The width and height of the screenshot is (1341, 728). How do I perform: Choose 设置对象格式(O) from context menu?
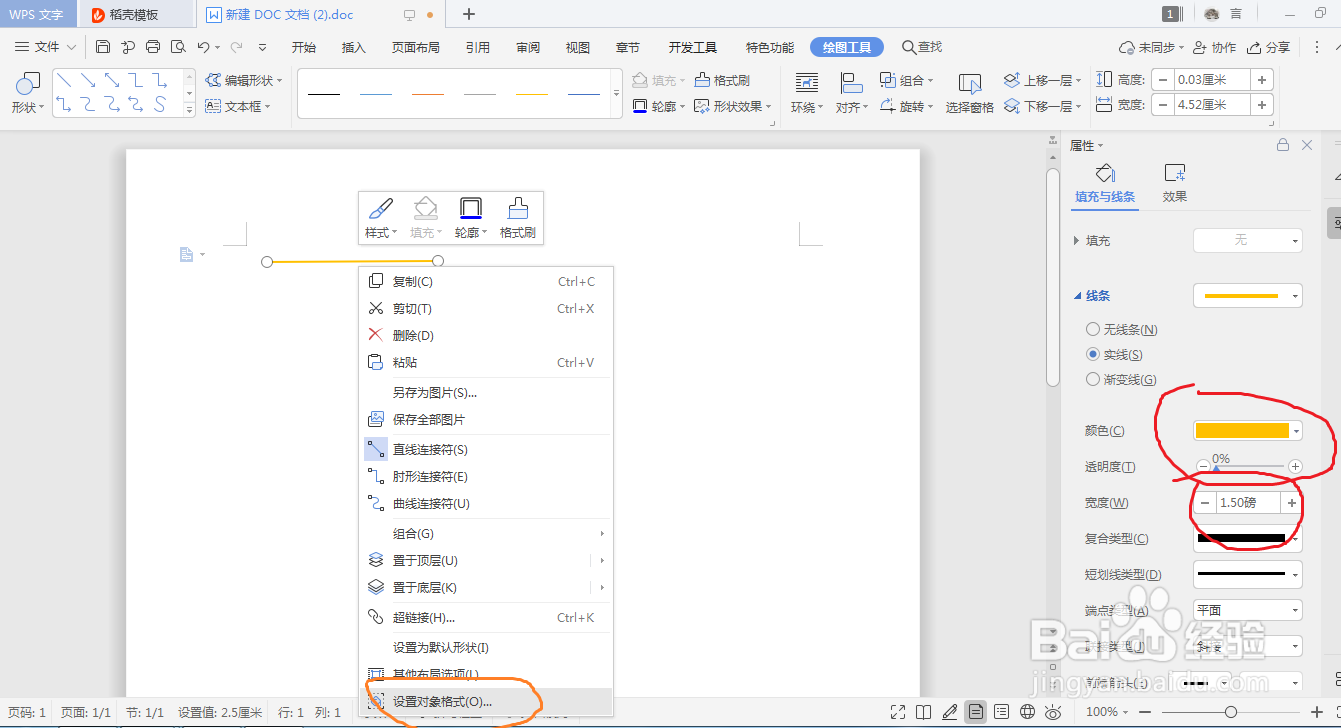click(x=485, y=702)
